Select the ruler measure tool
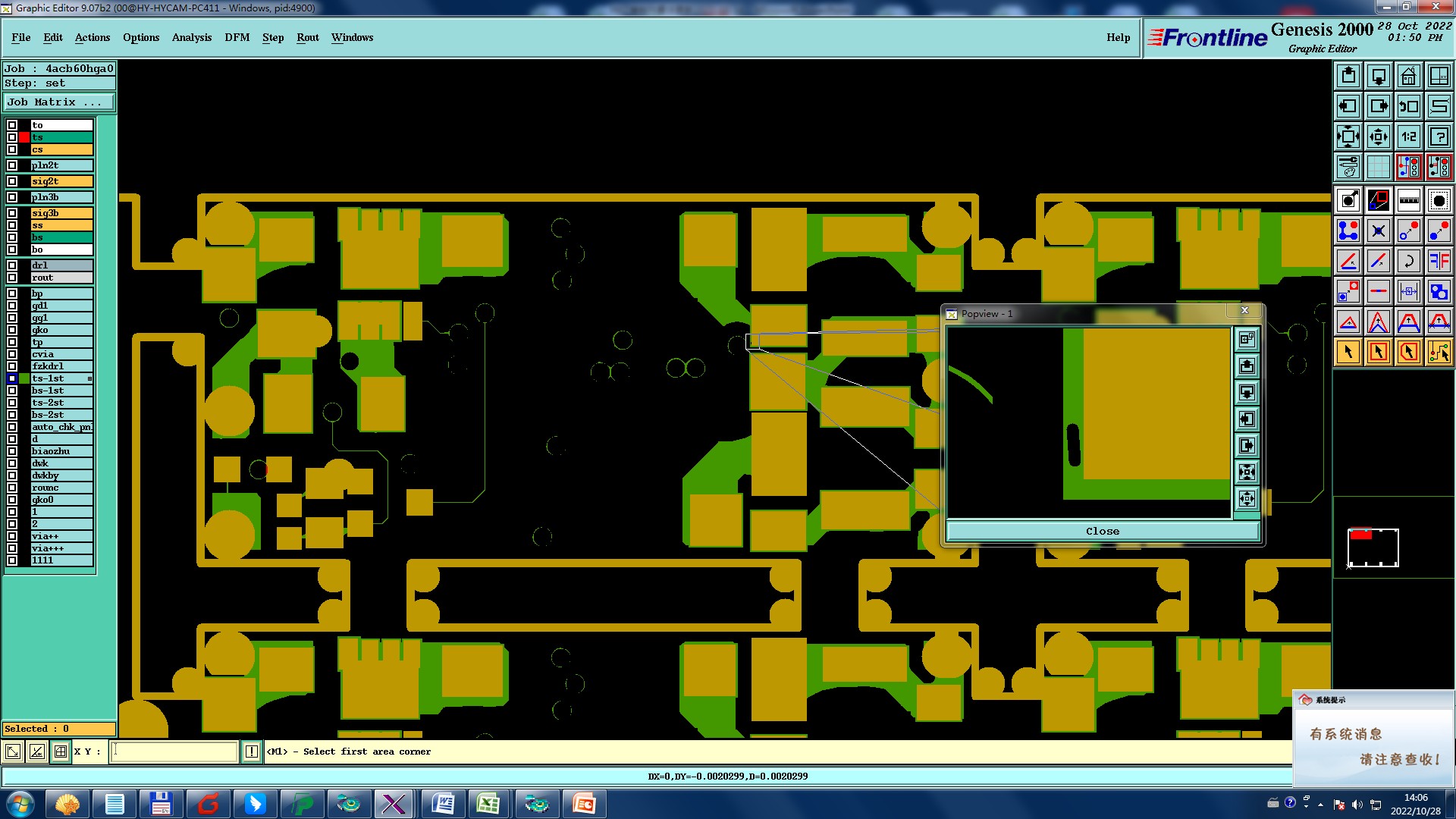This screenshot has height=819, width=1456. pos(1408,200)
